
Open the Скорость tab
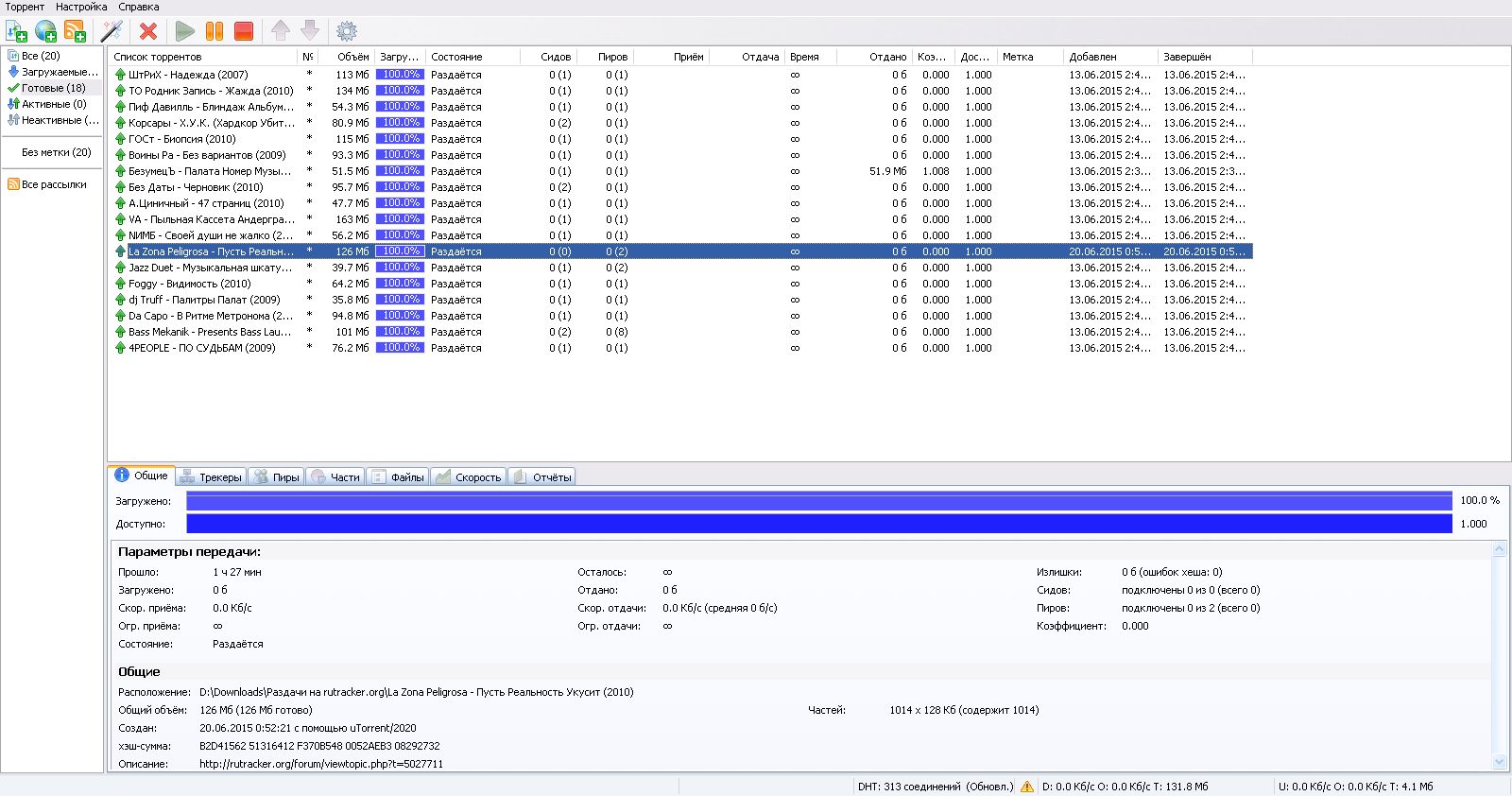click(469, 477)
